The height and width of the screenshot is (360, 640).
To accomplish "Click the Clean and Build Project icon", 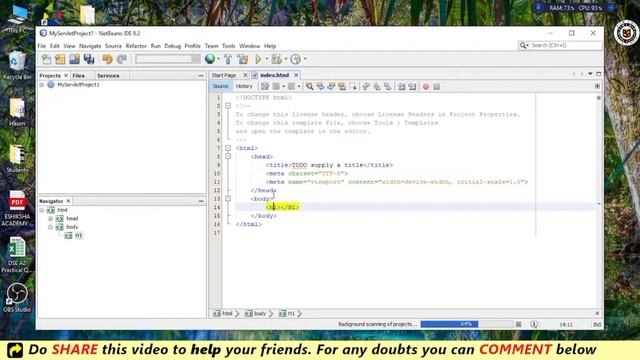I will click(x=242, y=60).
